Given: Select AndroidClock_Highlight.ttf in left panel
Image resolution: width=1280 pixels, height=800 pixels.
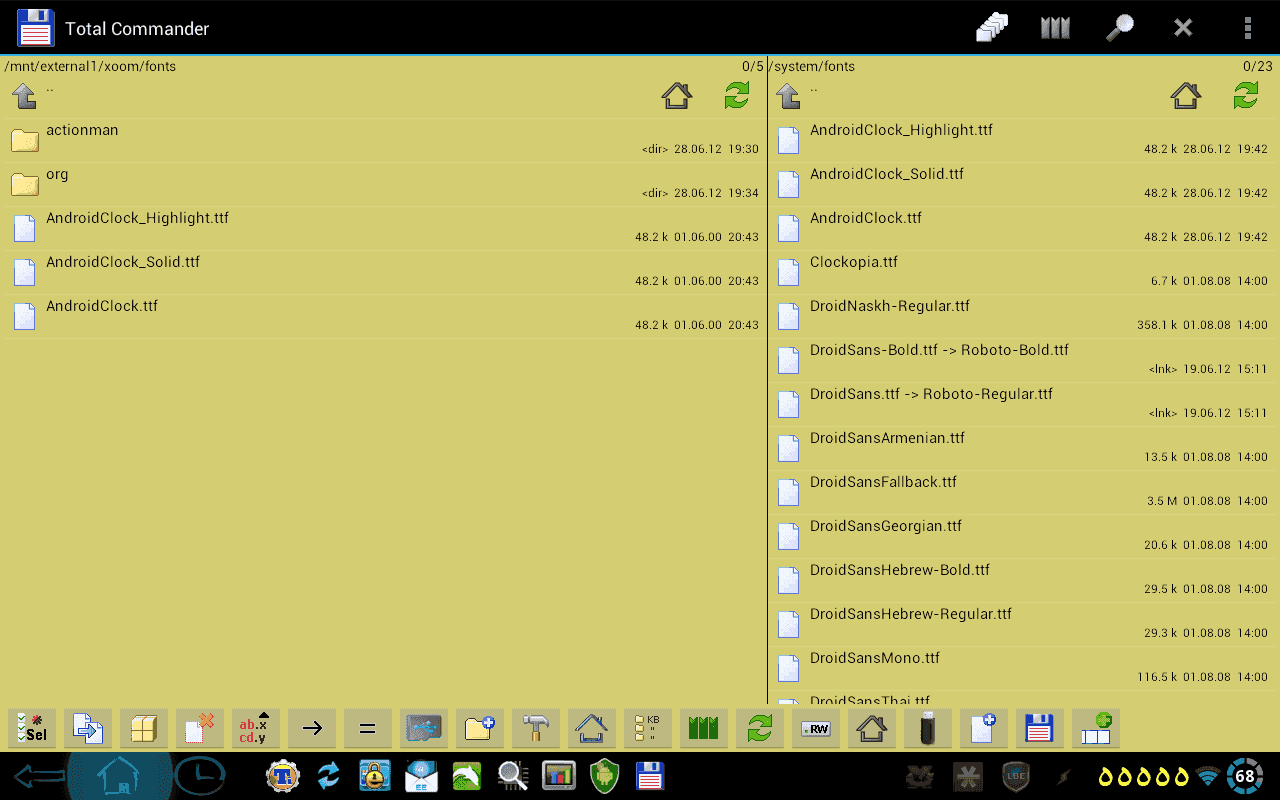Looking at the screenshot, I should click(x=384, y=228).
